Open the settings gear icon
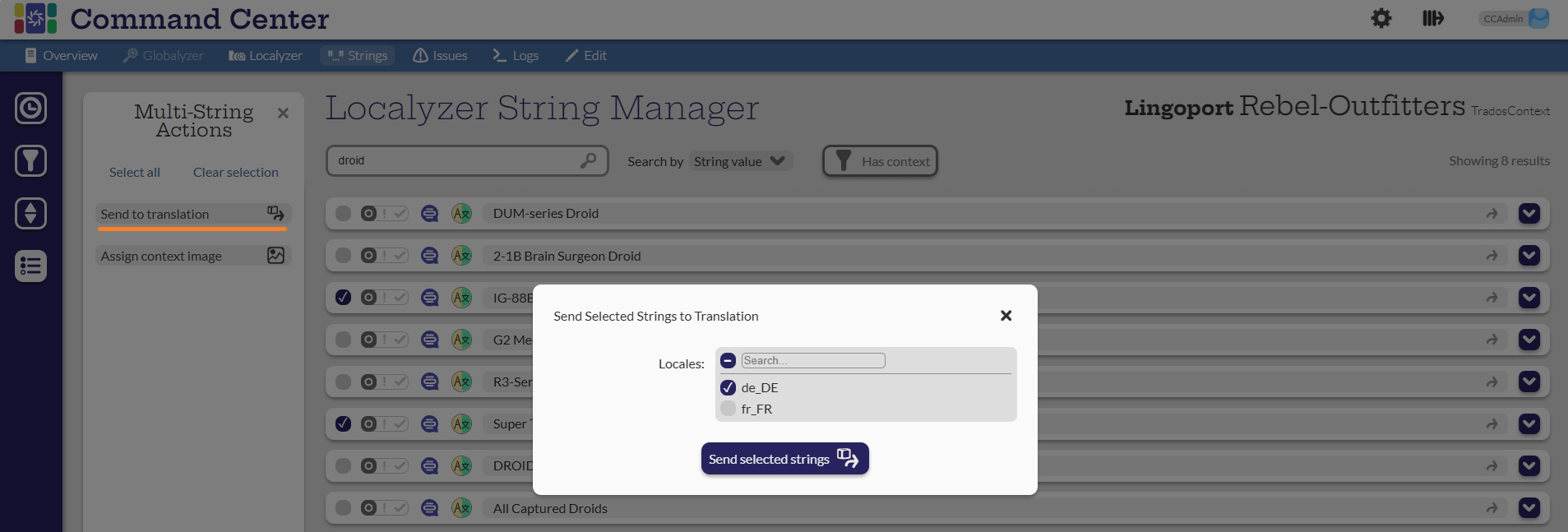 1381,18
